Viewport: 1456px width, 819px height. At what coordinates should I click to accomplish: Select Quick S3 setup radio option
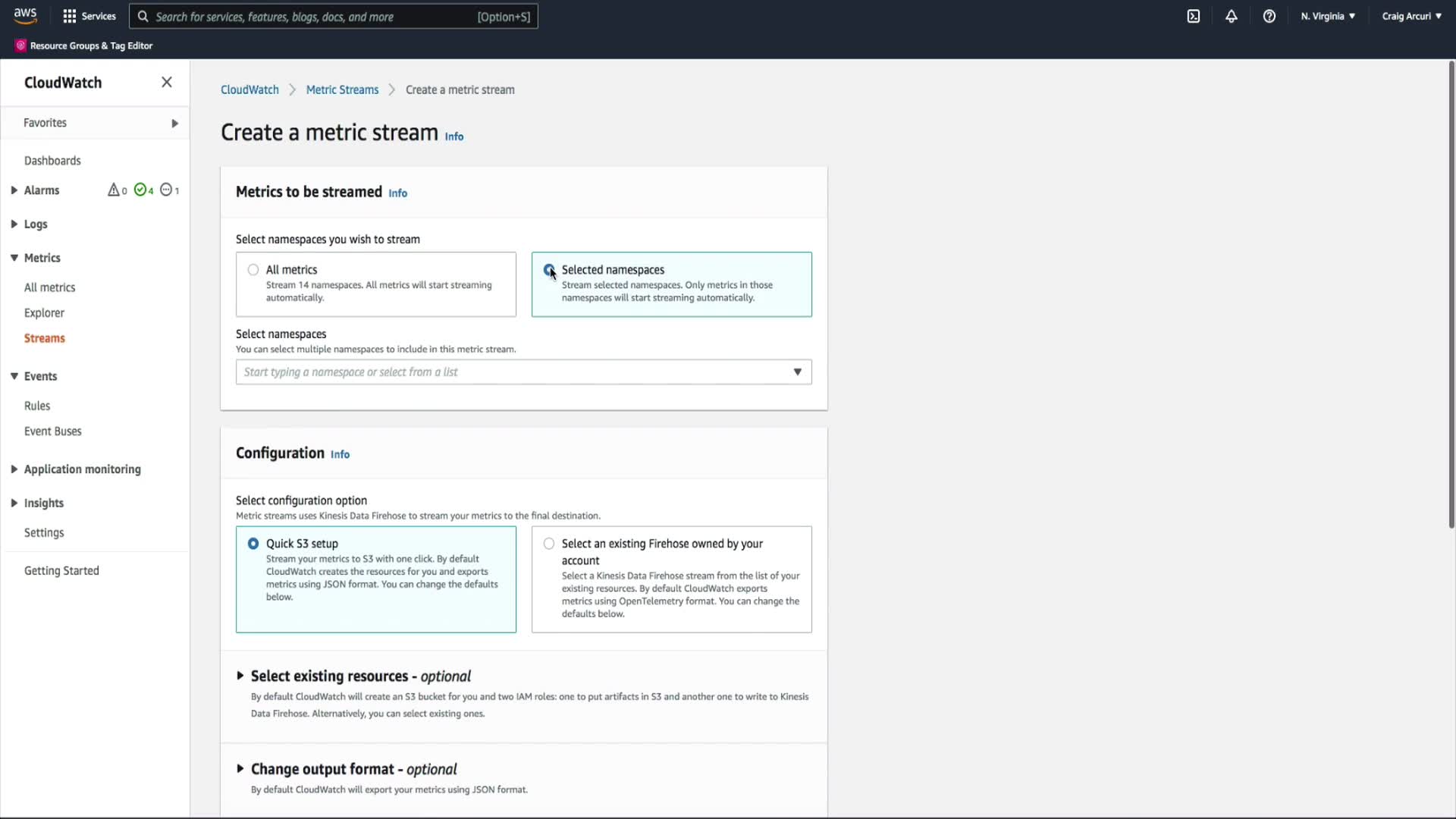point(253,544)
